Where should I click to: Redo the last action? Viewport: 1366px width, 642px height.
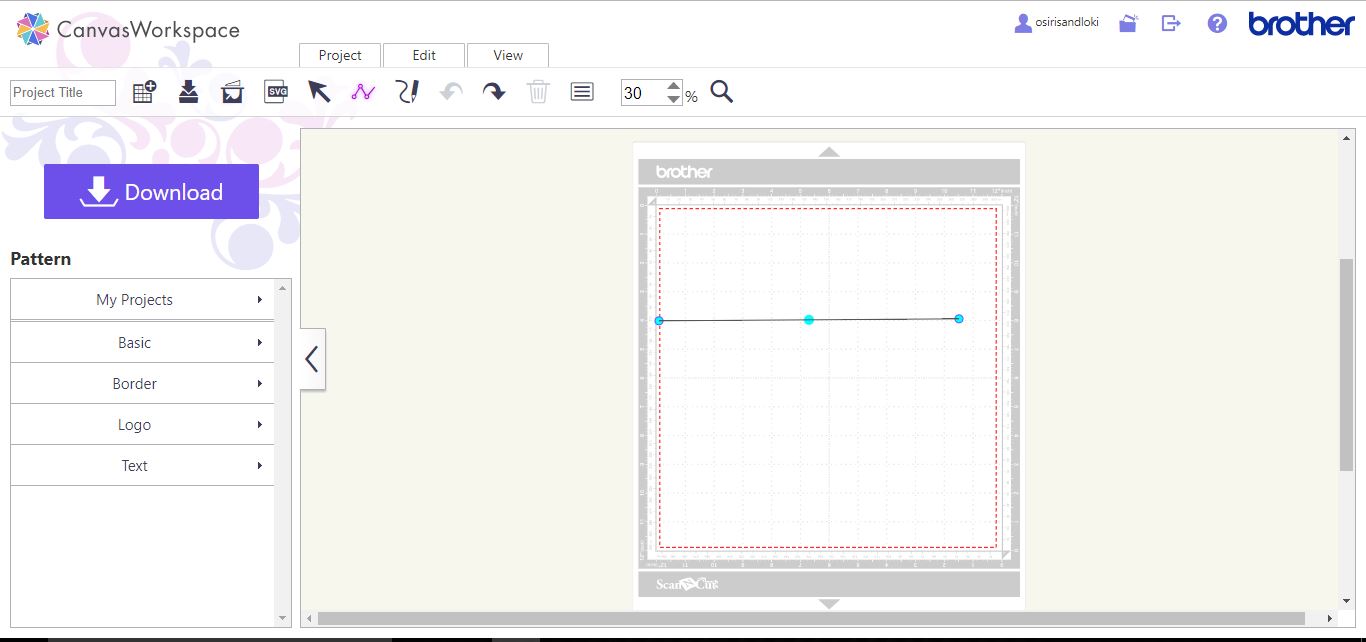[x=494, y=91]
